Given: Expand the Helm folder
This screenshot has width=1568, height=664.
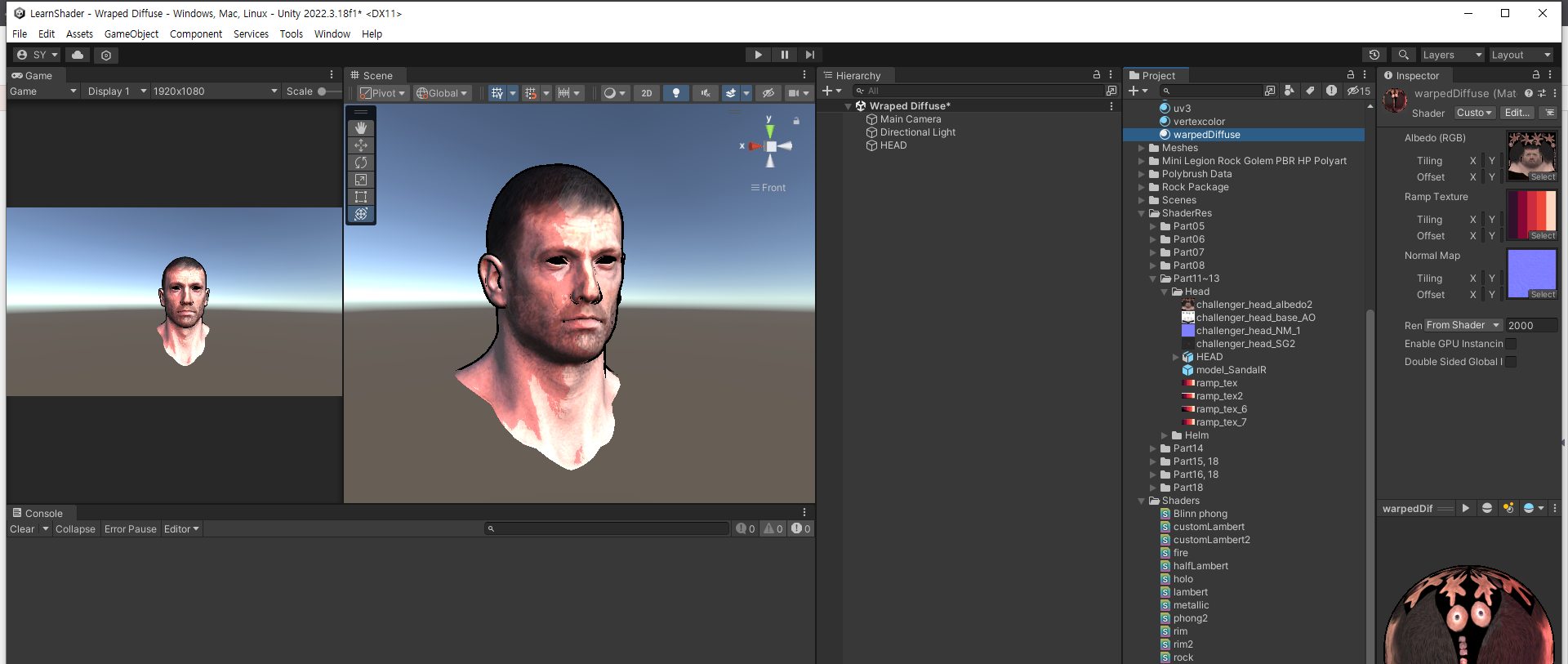Looking at the screenshot, I should point(1165,435).
